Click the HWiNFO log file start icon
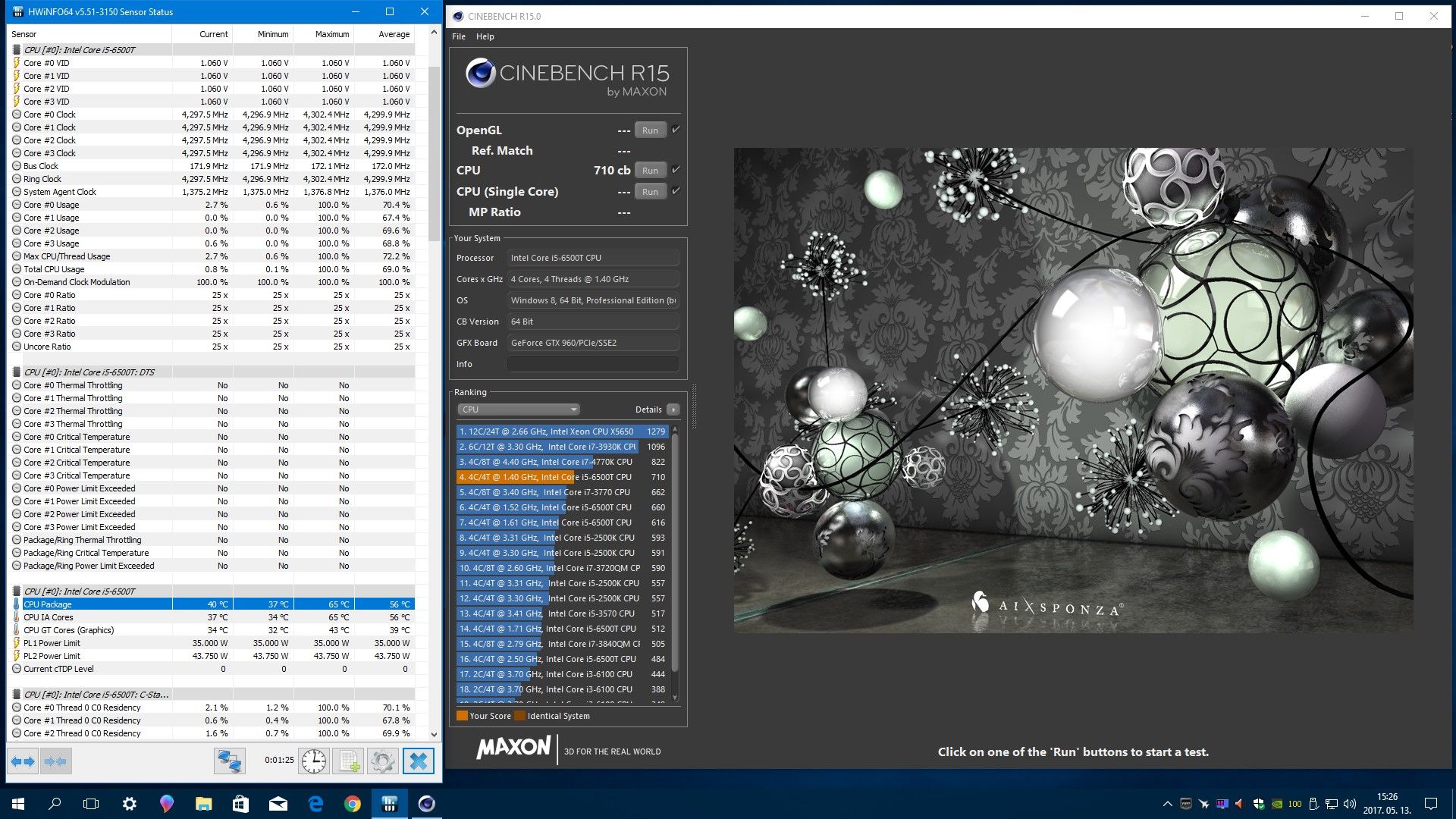 pyautogui.click(x=349, y=761)
